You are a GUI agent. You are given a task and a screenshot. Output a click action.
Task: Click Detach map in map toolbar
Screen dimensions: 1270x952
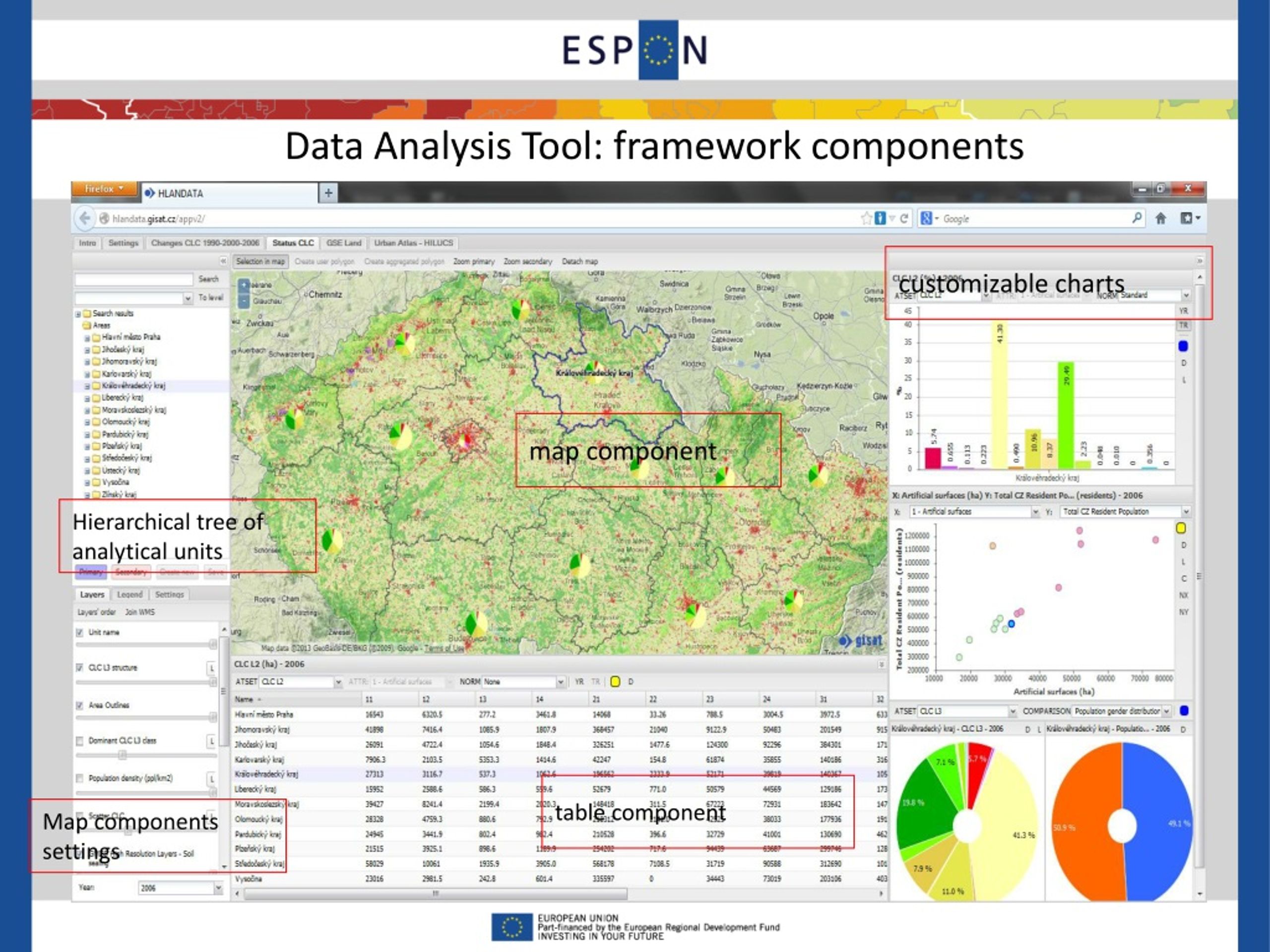580,262
